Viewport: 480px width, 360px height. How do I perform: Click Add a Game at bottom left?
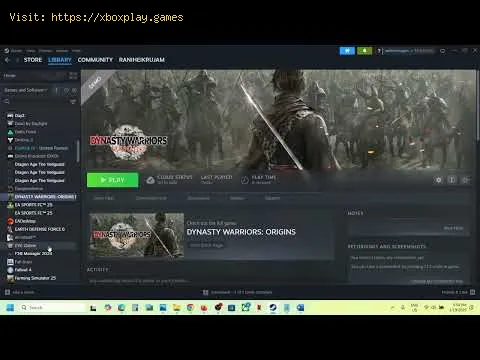point(19,292)
